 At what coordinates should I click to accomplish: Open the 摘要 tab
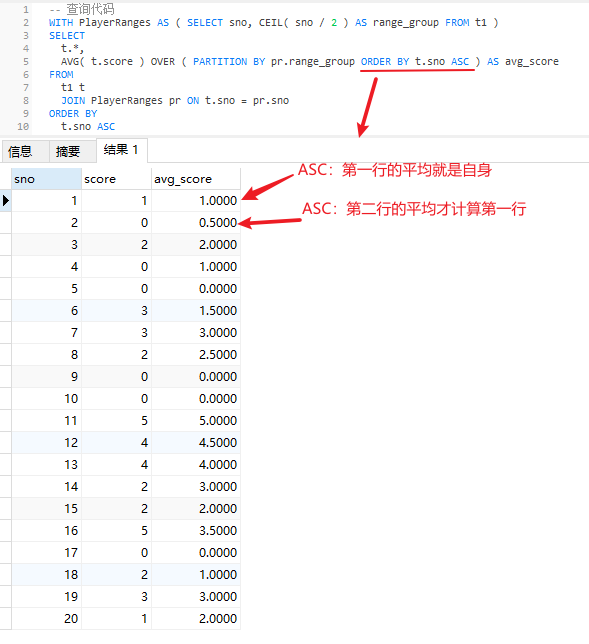73,152
